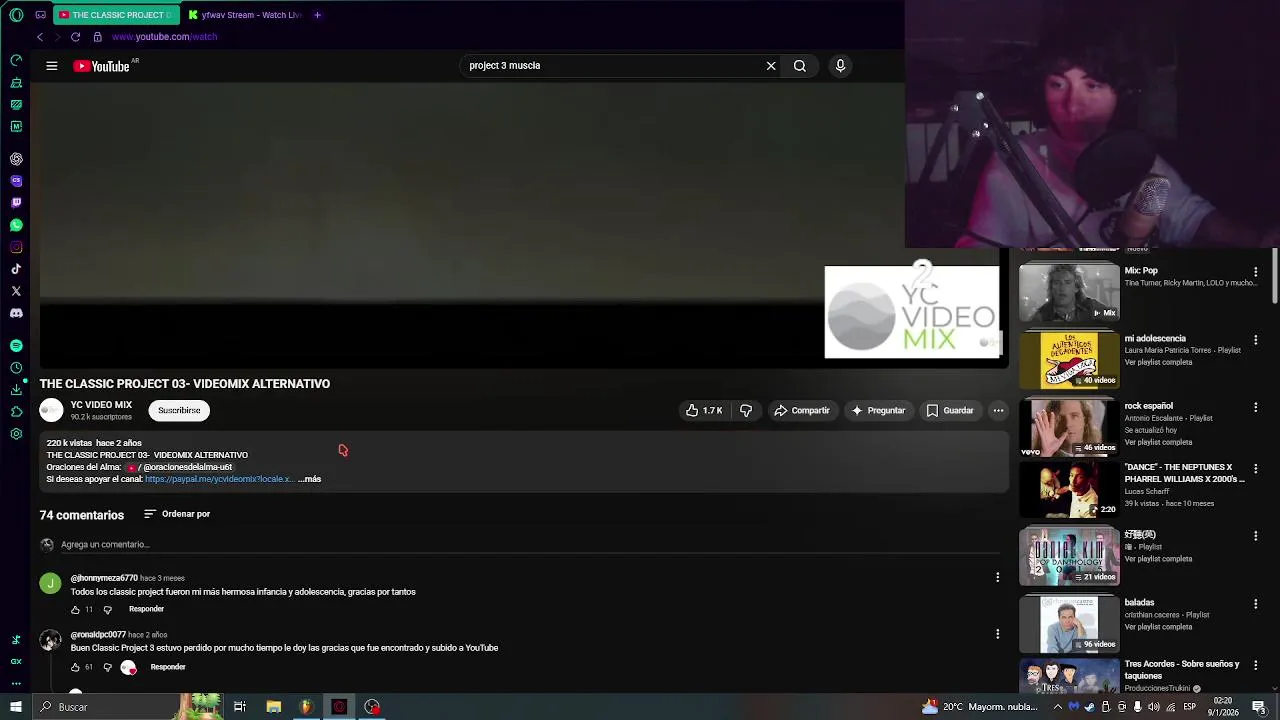Open extensions cube icon in sidebar
Viewport: 1280px width, 720px height.
(16, 412)
